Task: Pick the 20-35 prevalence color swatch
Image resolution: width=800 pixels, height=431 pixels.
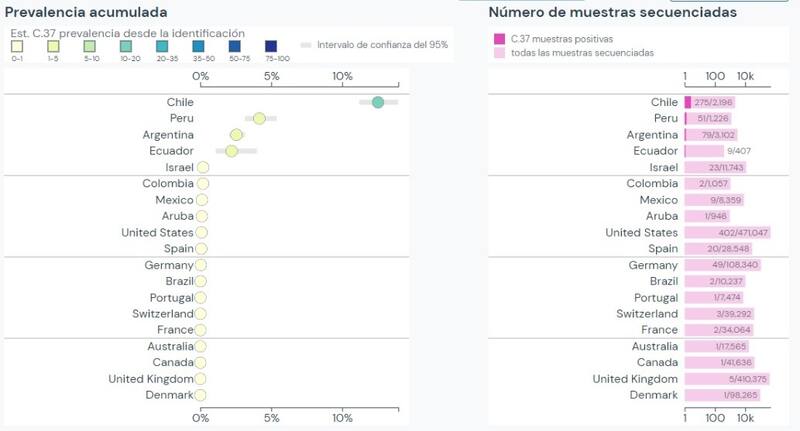Action: click(x=163, y=47)
